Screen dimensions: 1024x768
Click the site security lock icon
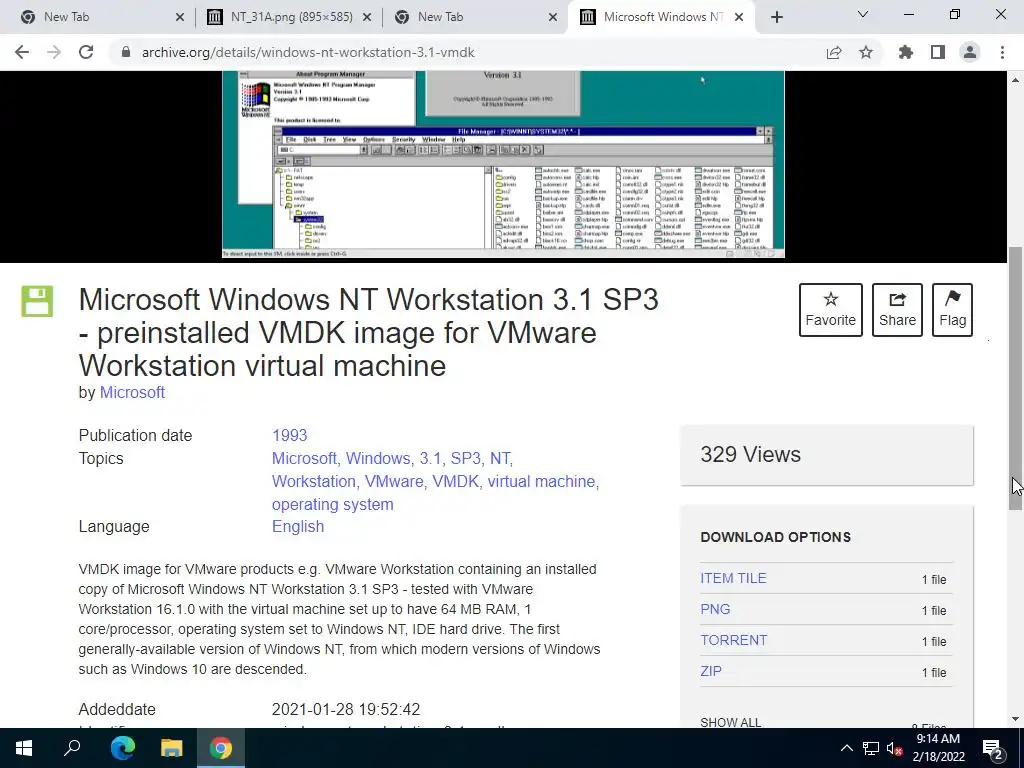126,52
